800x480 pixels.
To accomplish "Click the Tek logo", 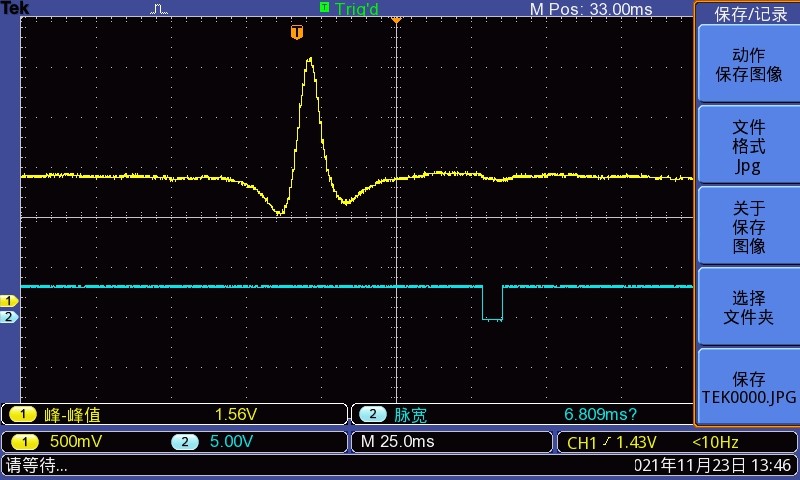I will pos(15,8).
